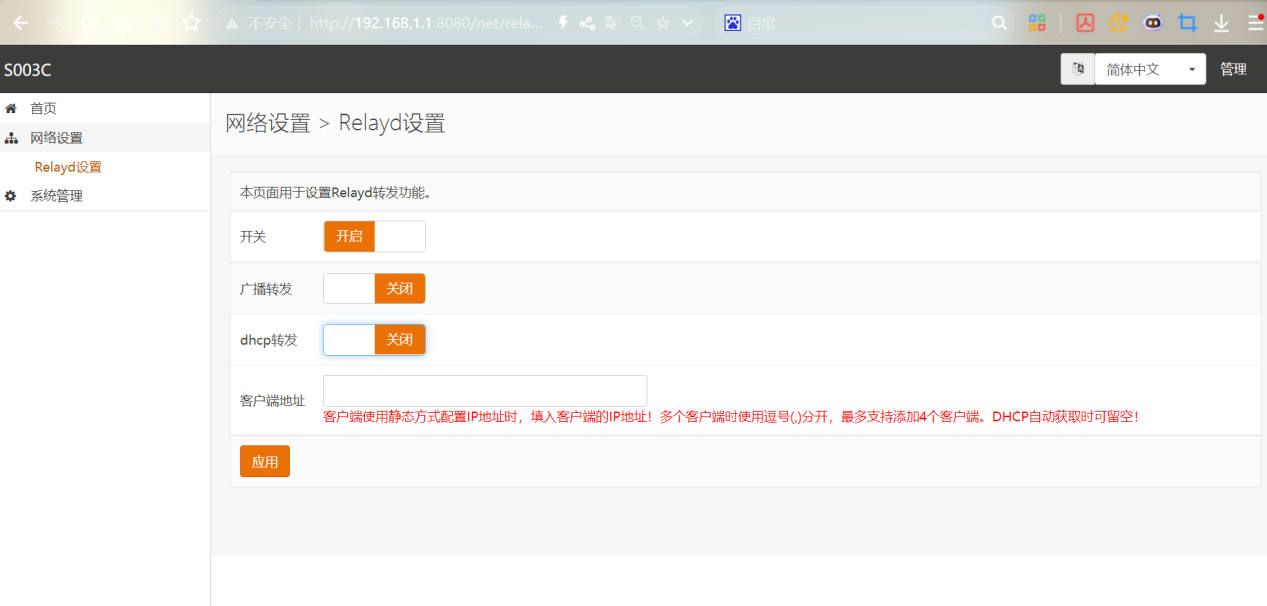
Task: Open the colorful apps grid icon
Action: [1037, 23]
